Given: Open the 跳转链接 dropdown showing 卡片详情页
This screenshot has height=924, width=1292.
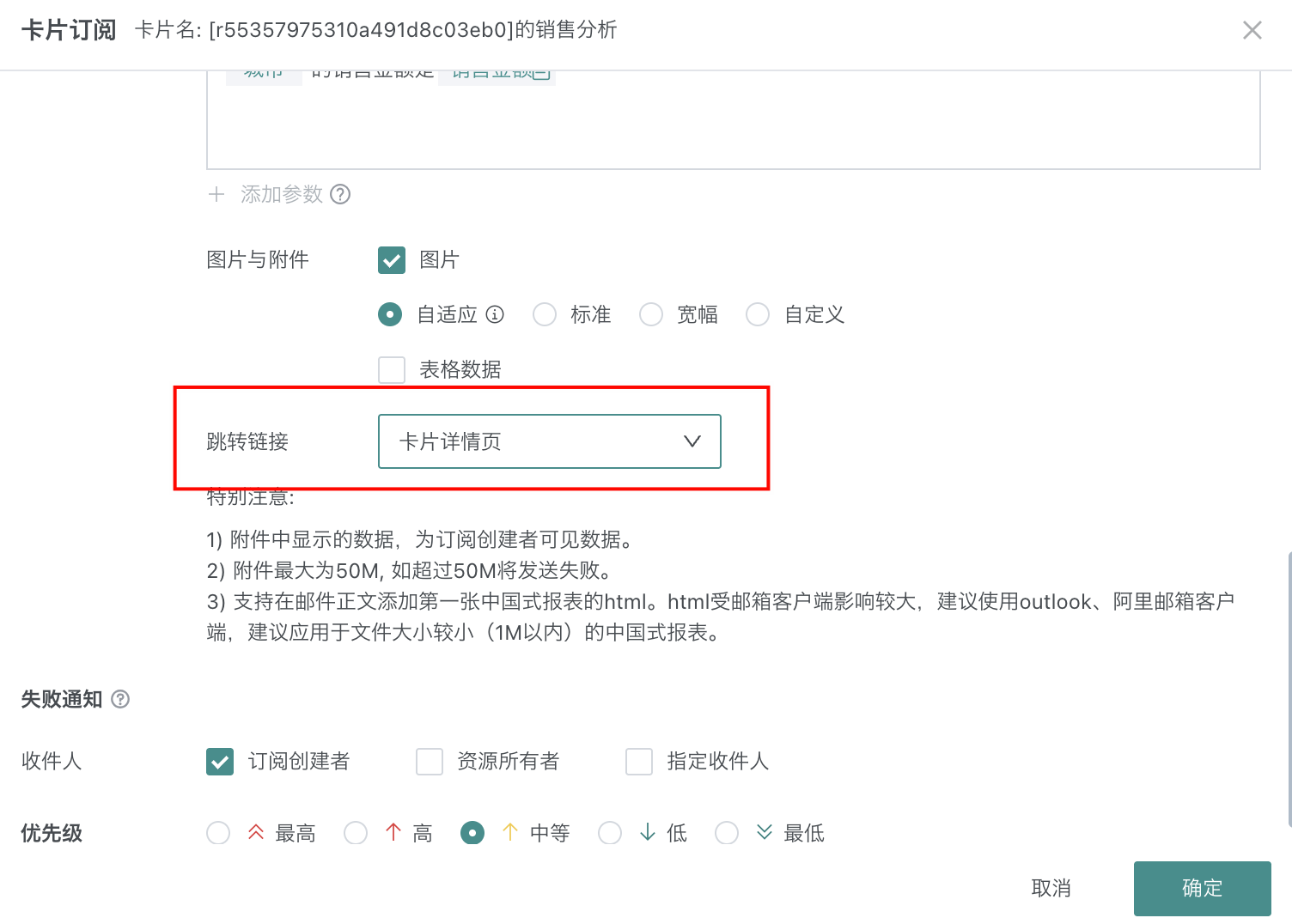Looking at the screenshot, I should 549,441.
